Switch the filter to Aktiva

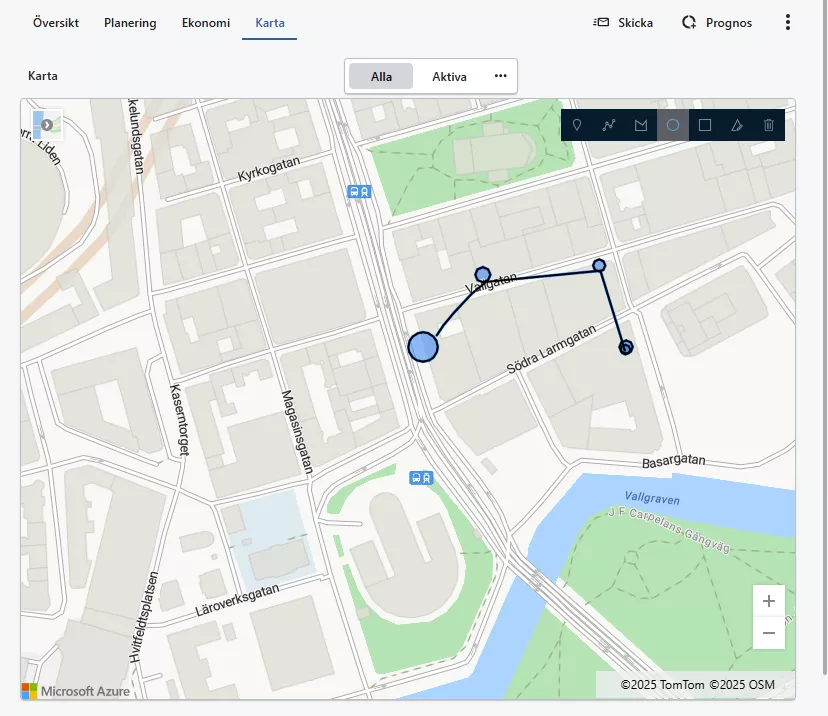coord(449,76)
